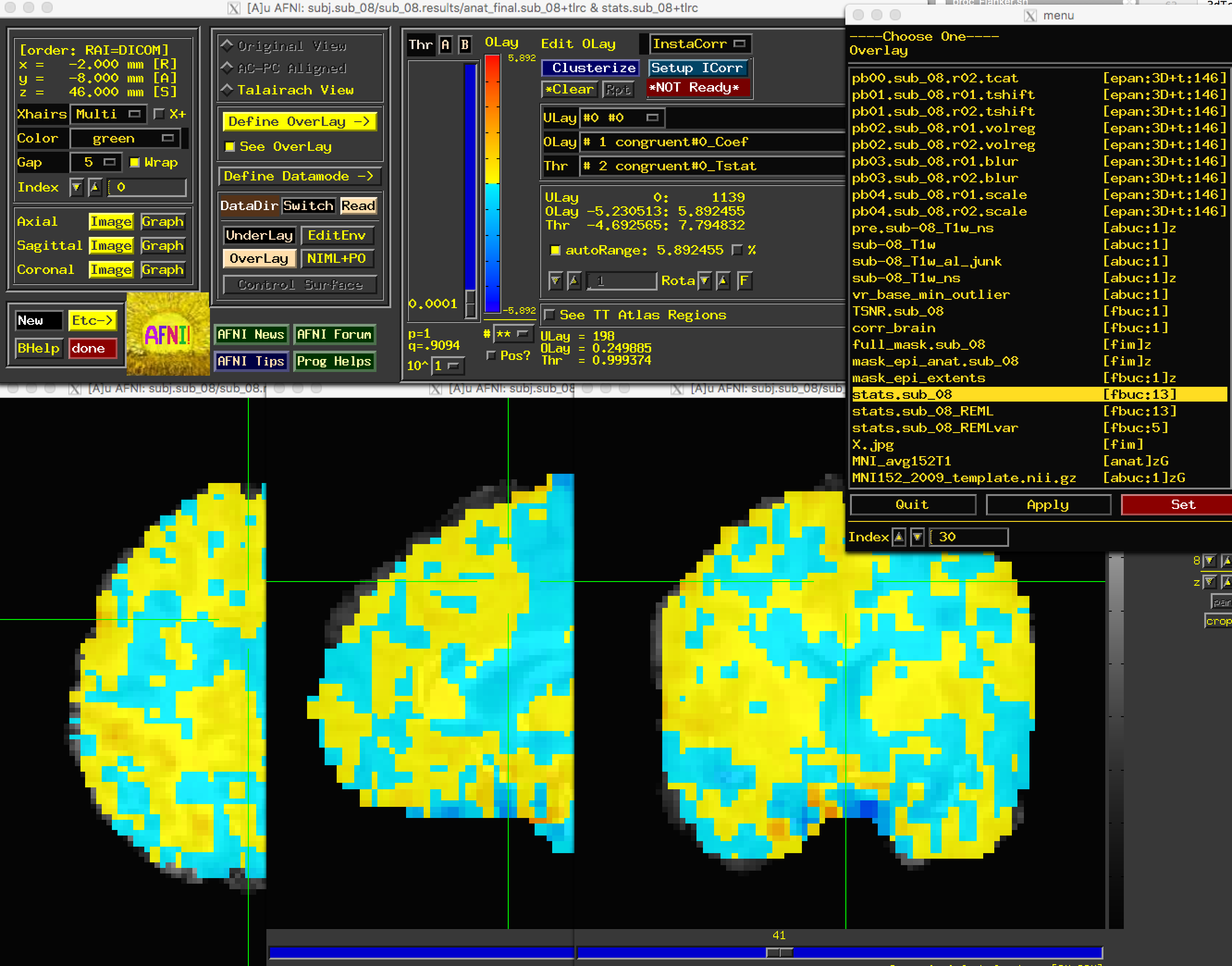This screenshot has height=966, width=1232.
Task: Click threshold B button
Action: click(465, 45)
